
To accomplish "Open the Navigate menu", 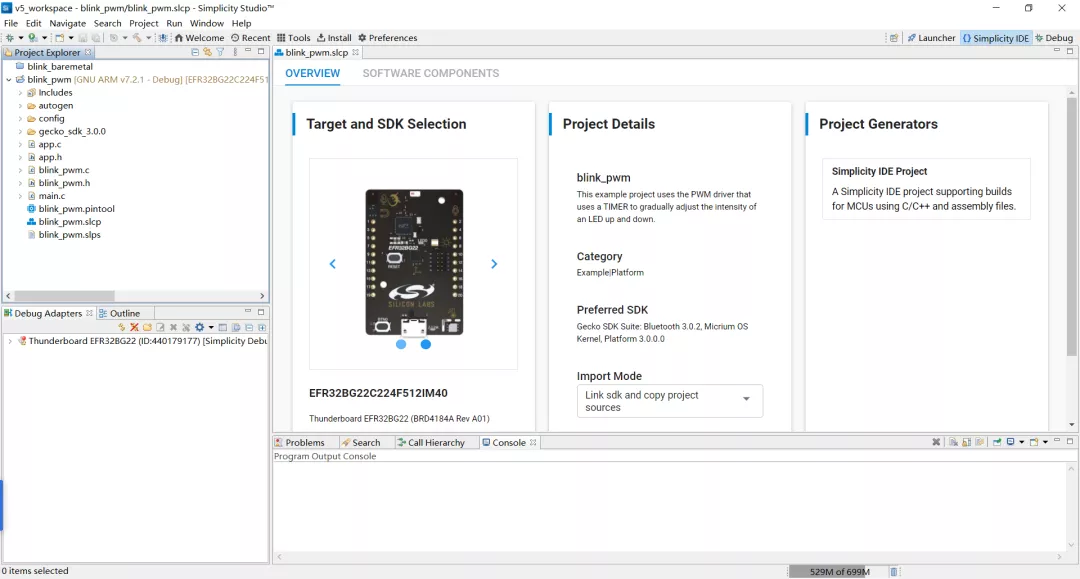I will [68, 23].
